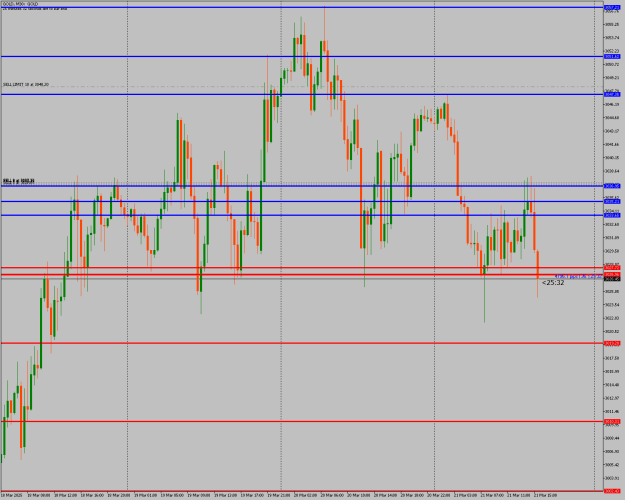Click the "21 Mar 11:00" time axis label
Image resolution: width=625 pixels, height=500 pixels.
pyautogui.click(x=518, y=495)
